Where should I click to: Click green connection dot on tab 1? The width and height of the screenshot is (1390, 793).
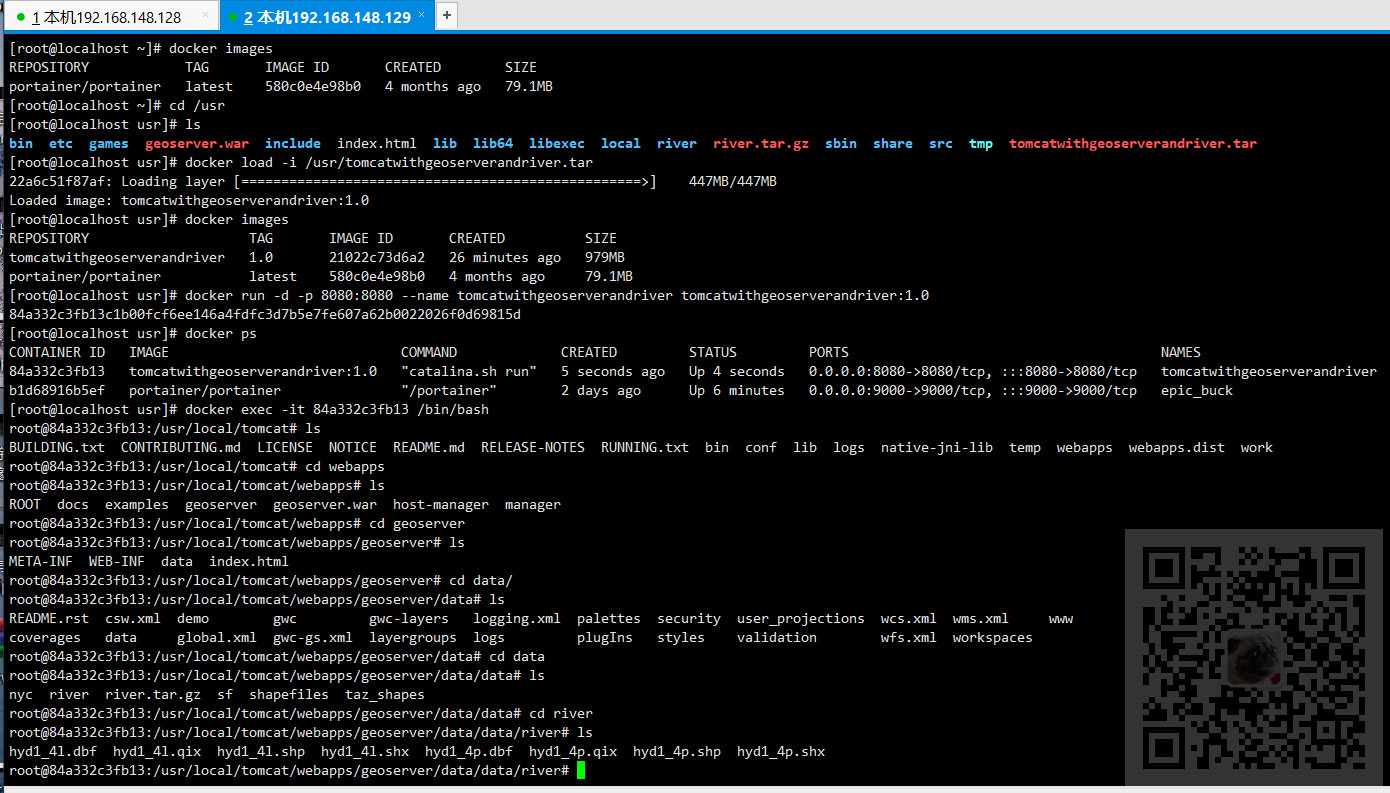(x=21, y=17)
